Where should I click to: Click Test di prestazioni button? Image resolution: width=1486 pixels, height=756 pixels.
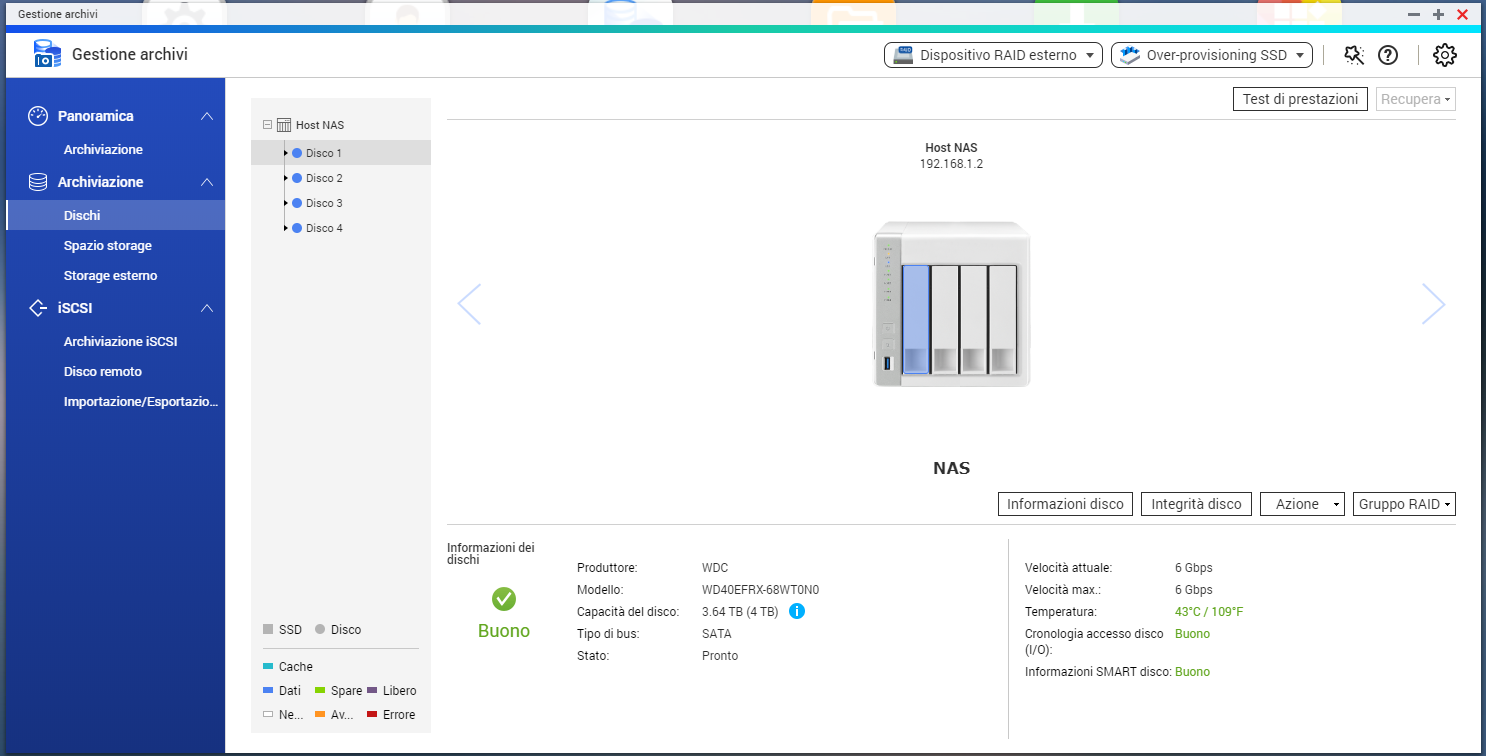pyautogui.click(x=1300, y=99)
